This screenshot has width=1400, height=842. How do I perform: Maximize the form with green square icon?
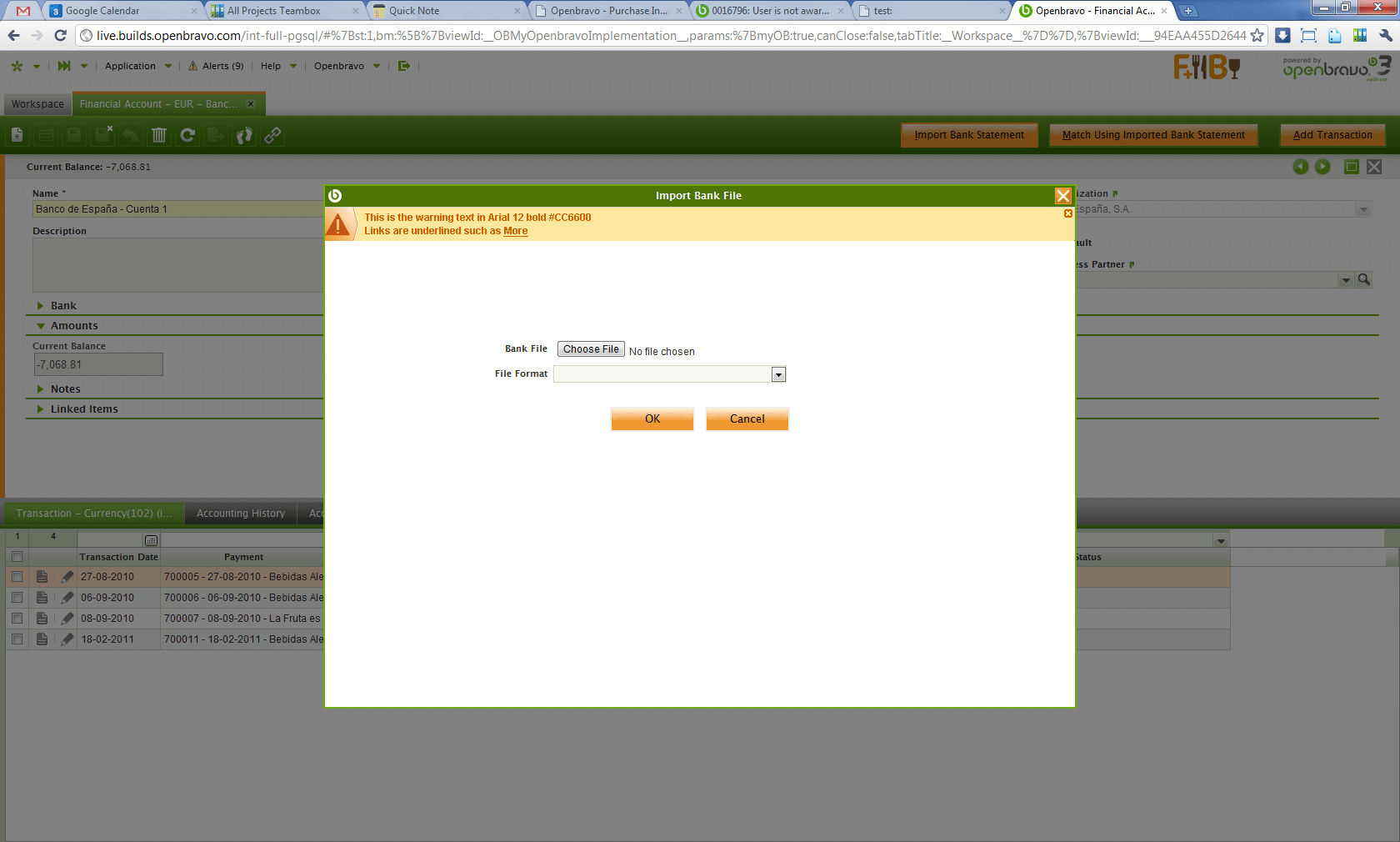[1352, 167]
